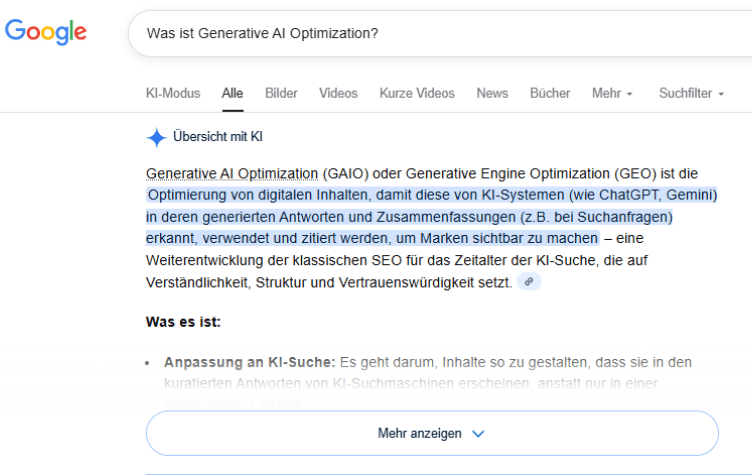752x475 pixels.
Task: Select the Alle results tab
Action: 232,93
